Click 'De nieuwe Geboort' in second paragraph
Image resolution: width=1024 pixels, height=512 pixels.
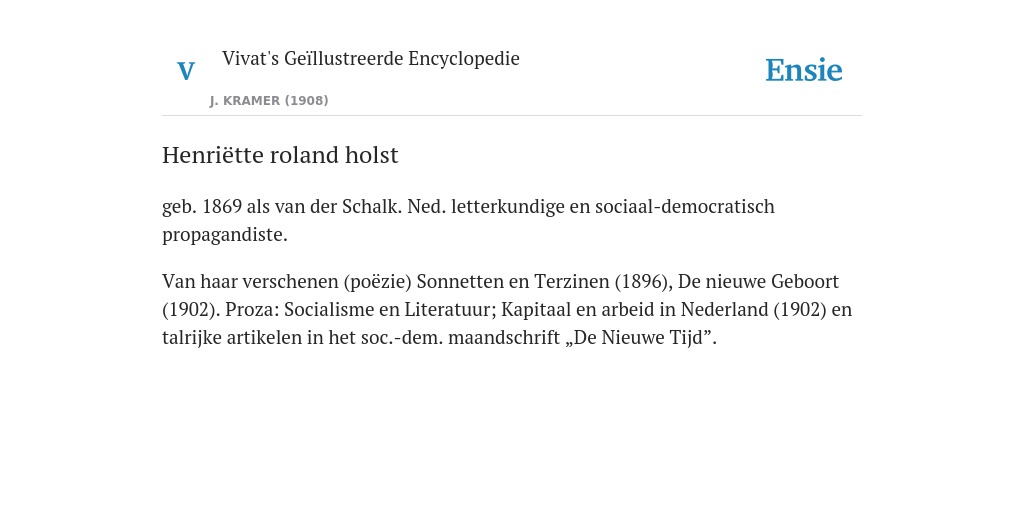point(758,281)
